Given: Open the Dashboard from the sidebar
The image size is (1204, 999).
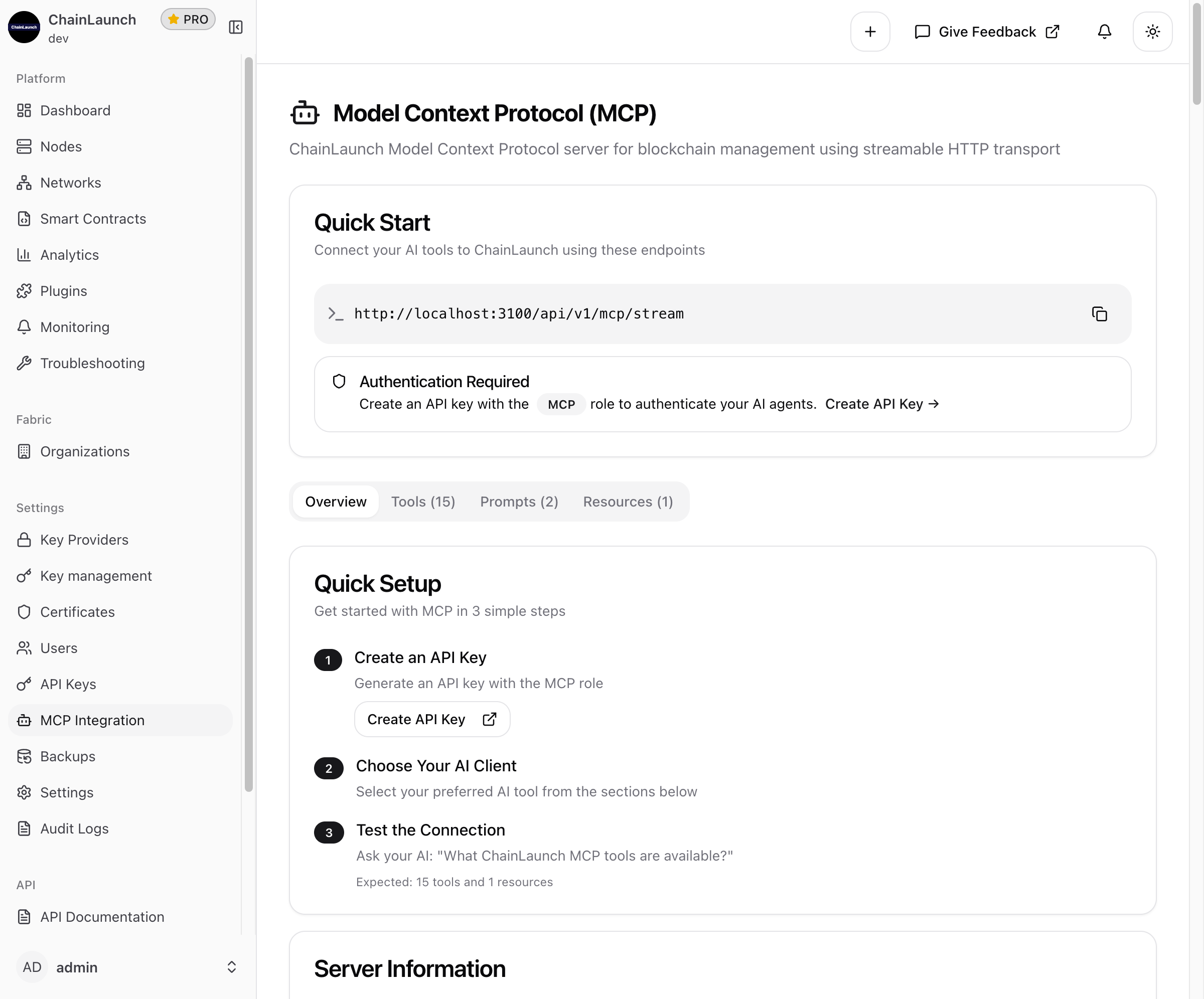Looking at the screenshot, I should coord(75,110).
